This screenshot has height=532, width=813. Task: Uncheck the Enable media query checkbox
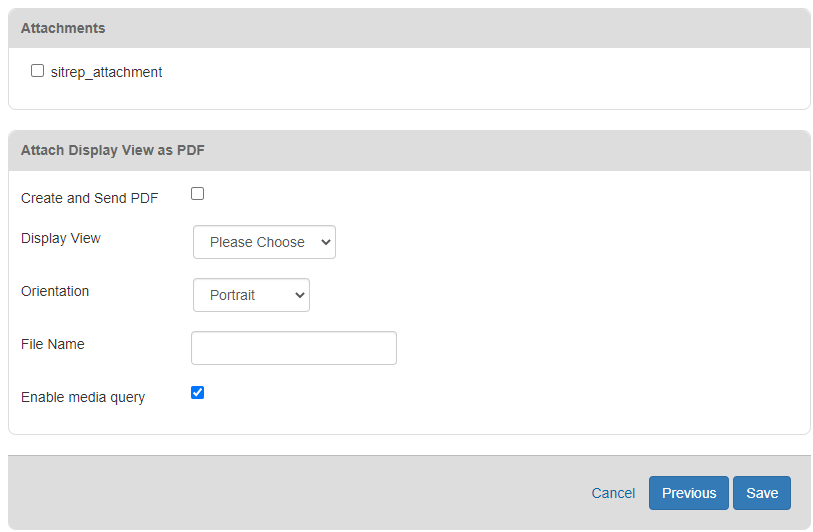point(197,393)
